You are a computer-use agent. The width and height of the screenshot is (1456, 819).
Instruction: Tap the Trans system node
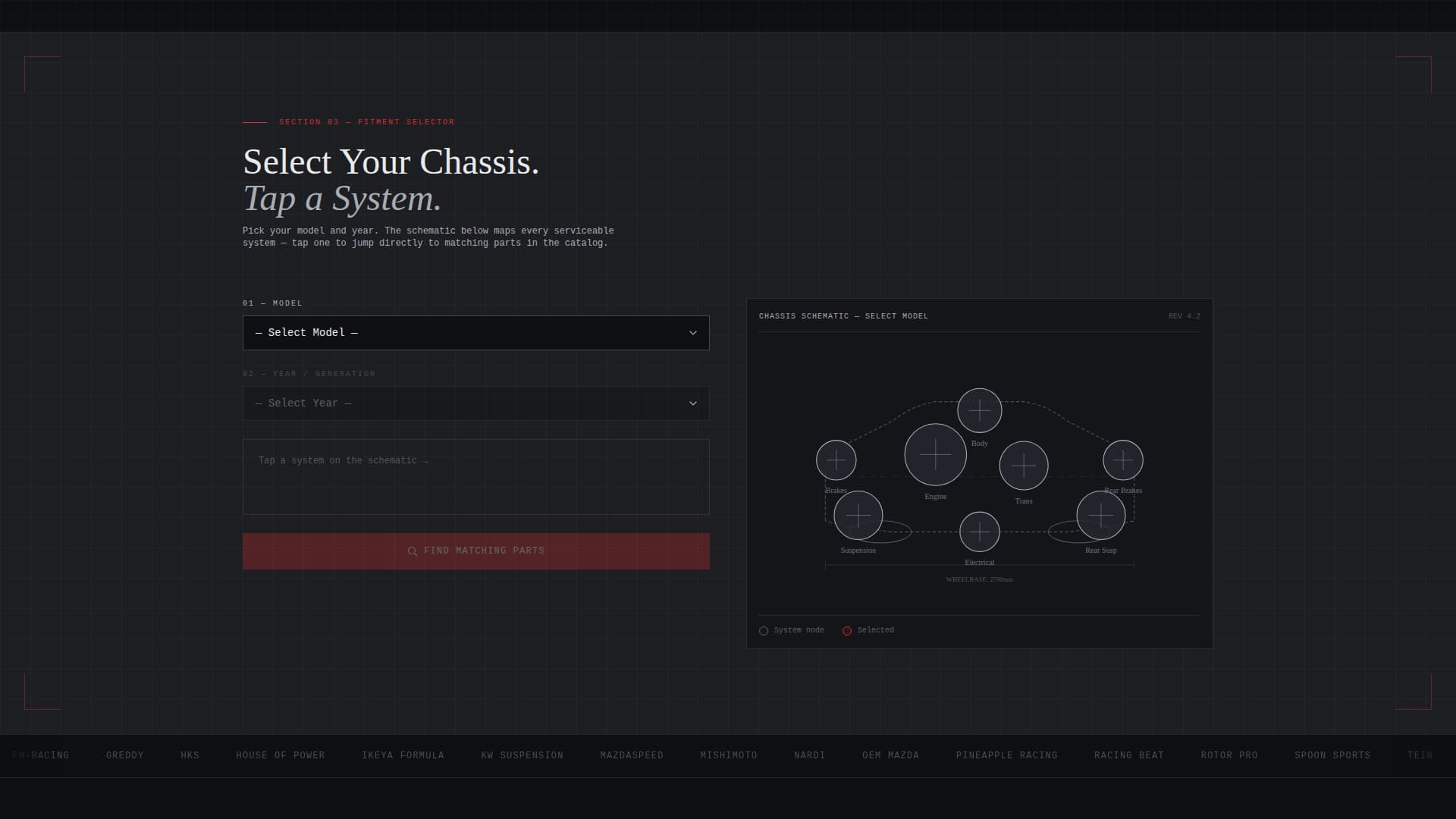click(x=1023, y=465)
